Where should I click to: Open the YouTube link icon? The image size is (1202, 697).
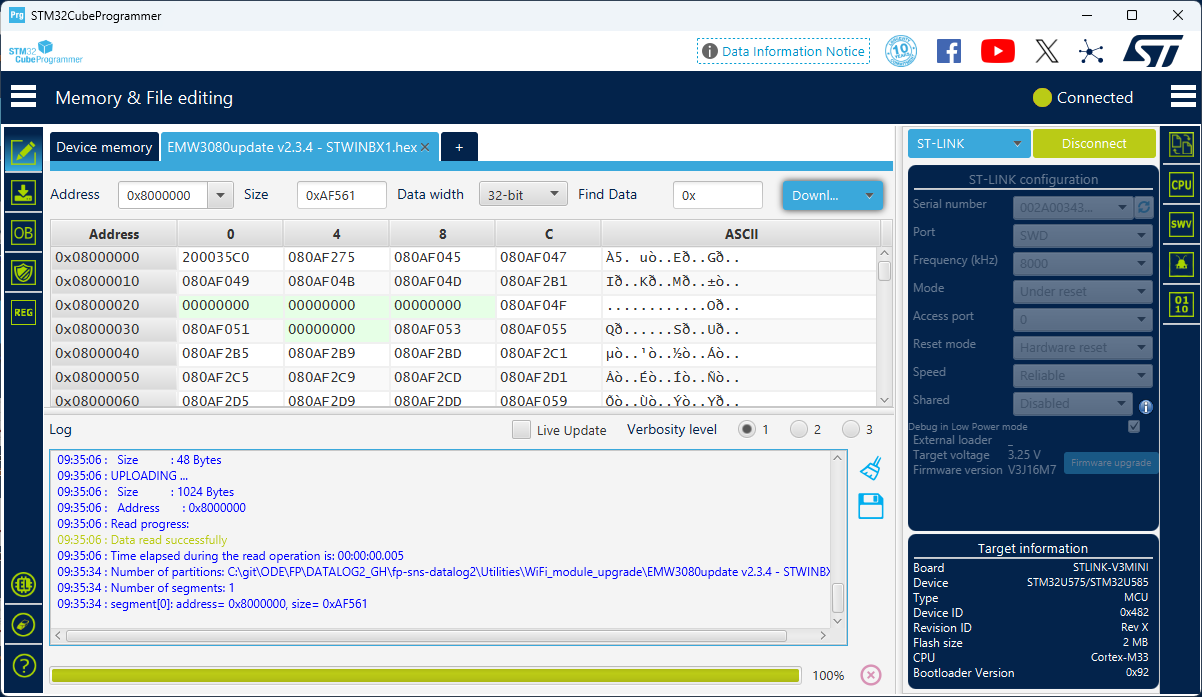[x=997, y=51]
